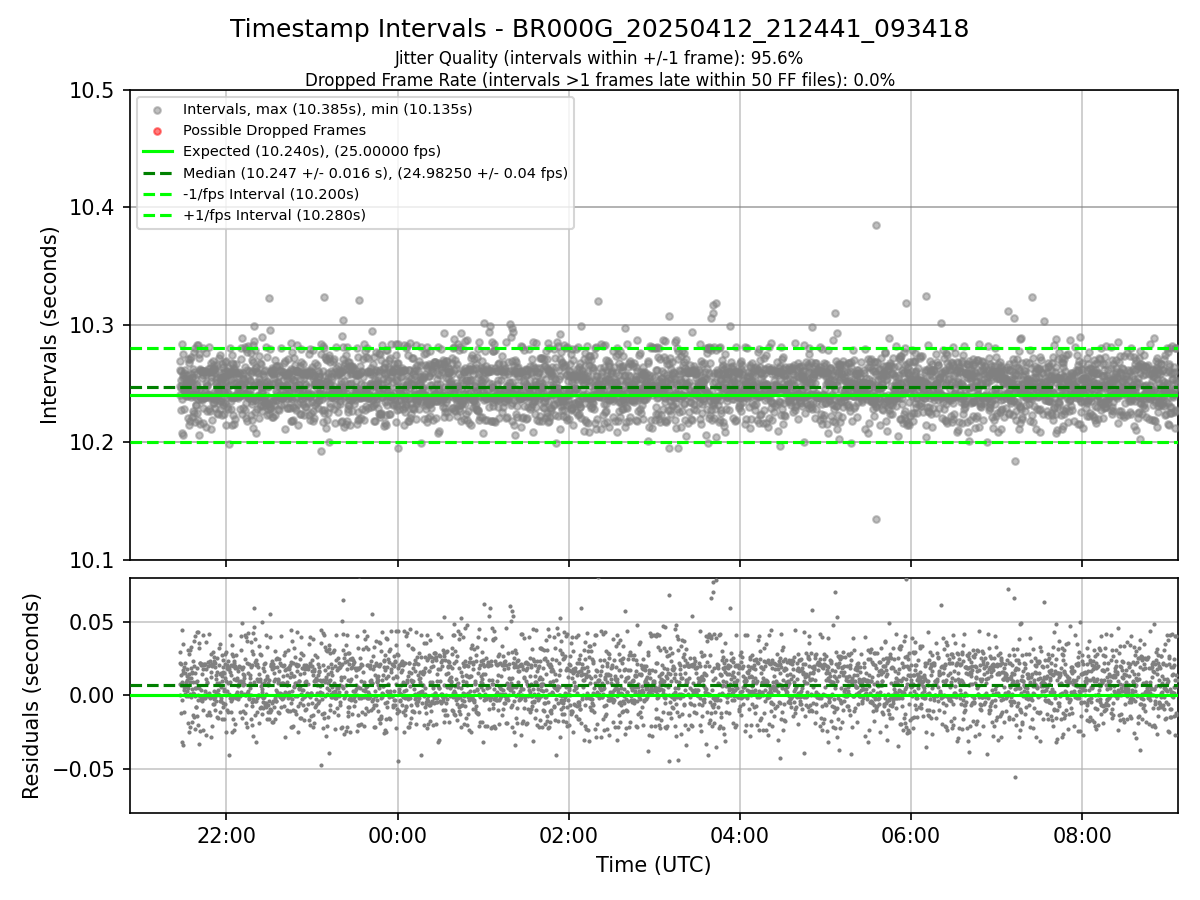Select legend entry '-1/fps Interval (10.200s)'
The image size is (1200, 900).
271,194
